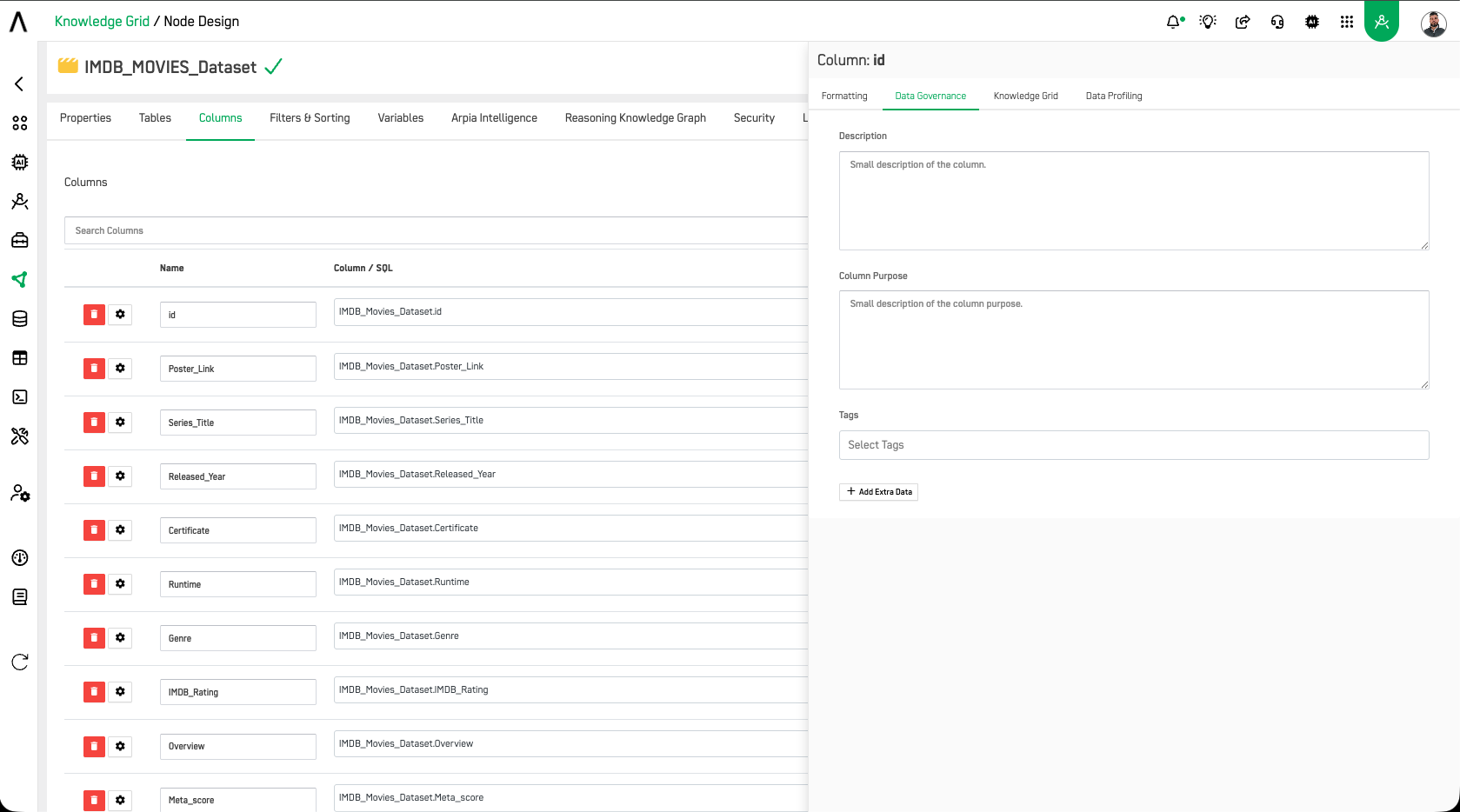Screen dimensions: 1460x812
Task: Delete the id column row
Action: pos(94,314)
